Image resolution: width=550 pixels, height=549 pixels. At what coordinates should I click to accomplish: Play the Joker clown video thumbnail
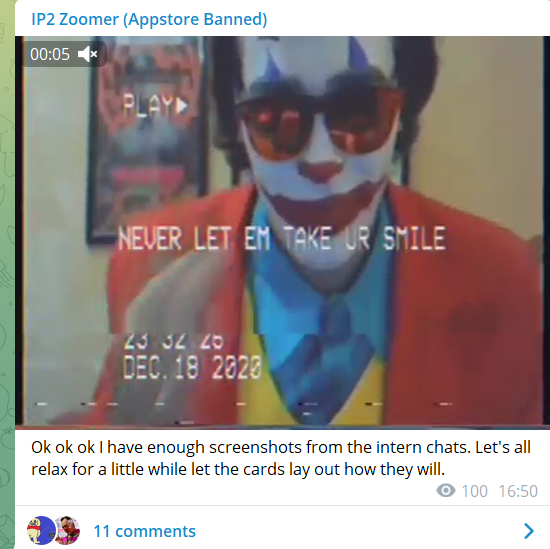click(282, 232)
